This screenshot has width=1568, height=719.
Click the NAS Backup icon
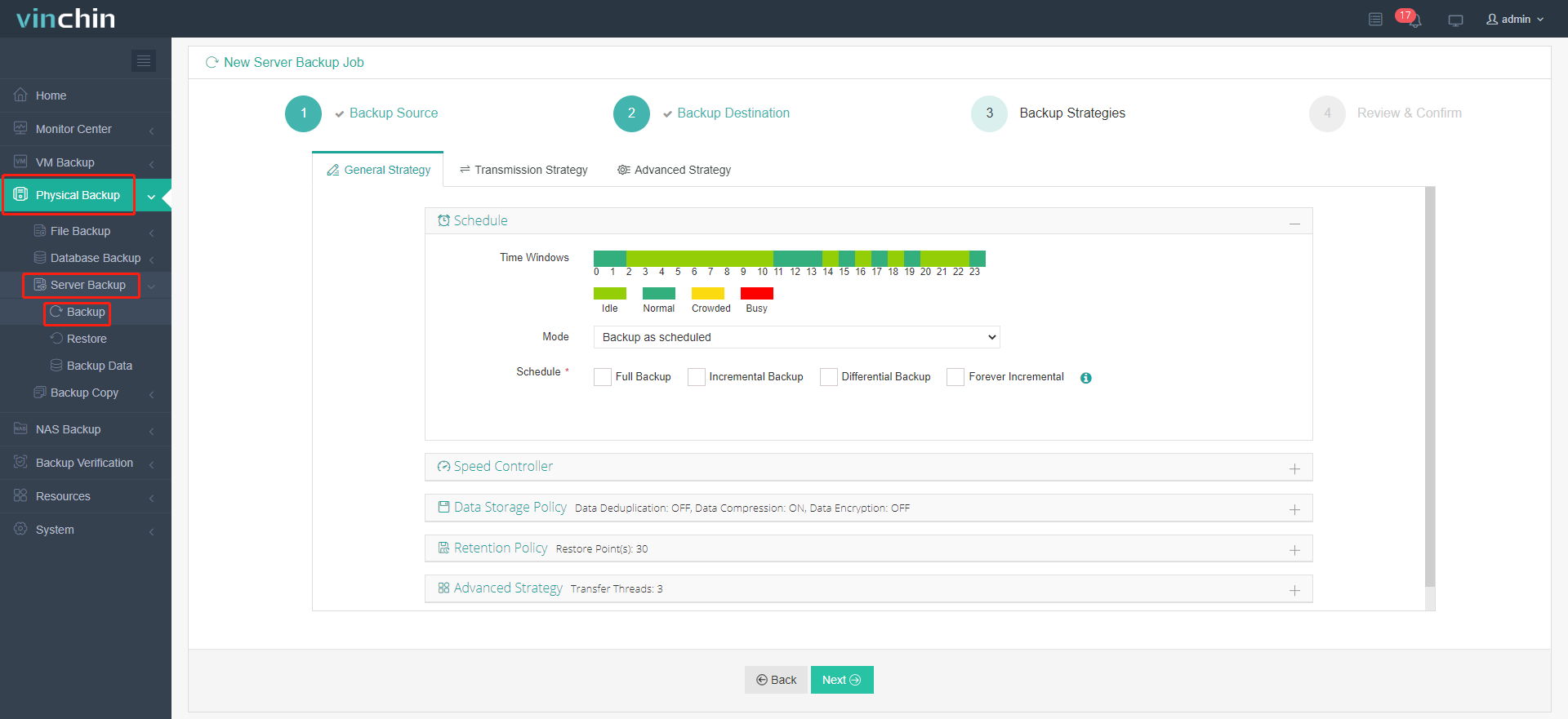[20, 428]
